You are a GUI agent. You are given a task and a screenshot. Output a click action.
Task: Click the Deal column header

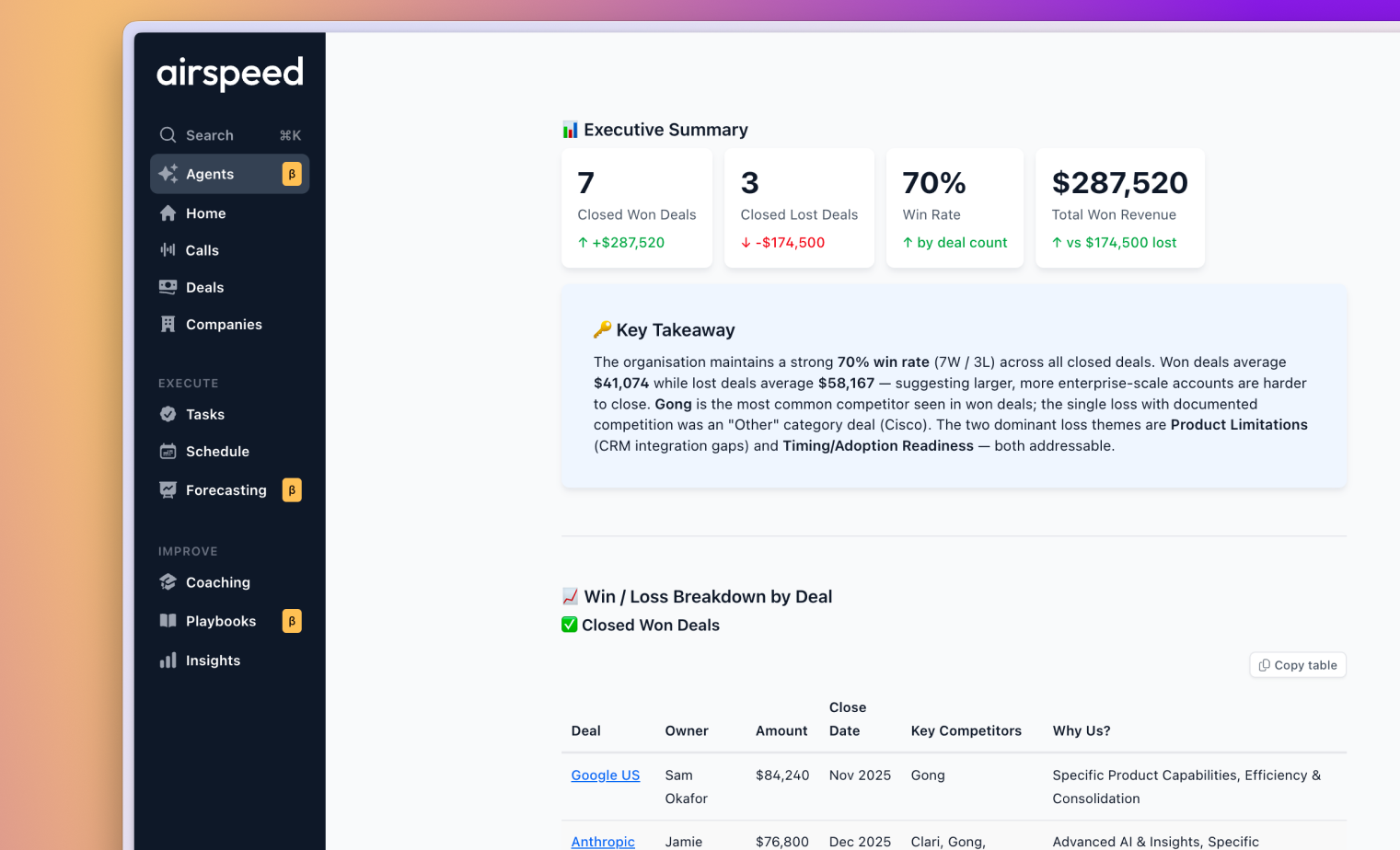(x=585, y=730)
